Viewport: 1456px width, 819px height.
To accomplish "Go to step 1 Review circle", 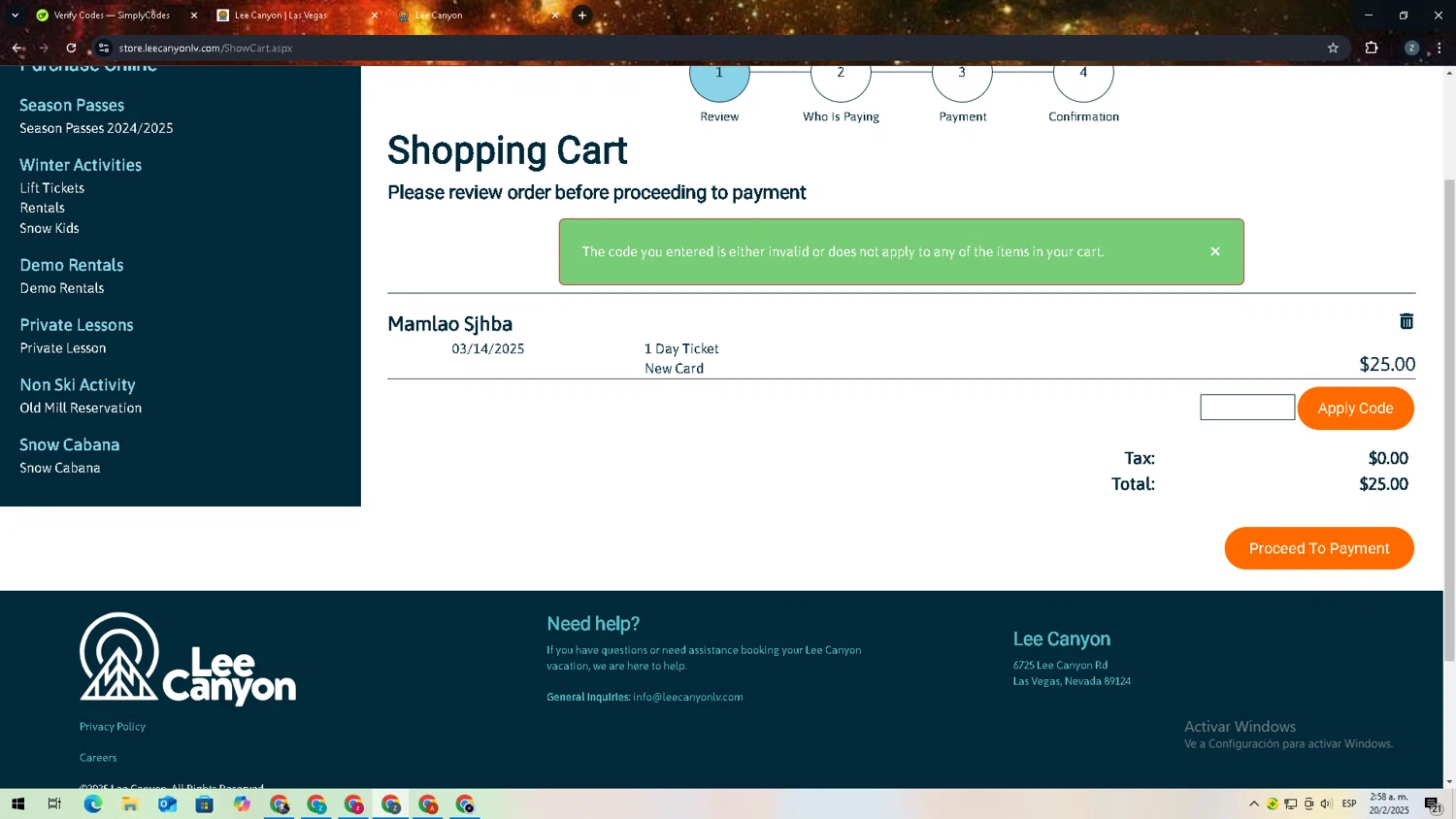I will [x=719, y=78].
